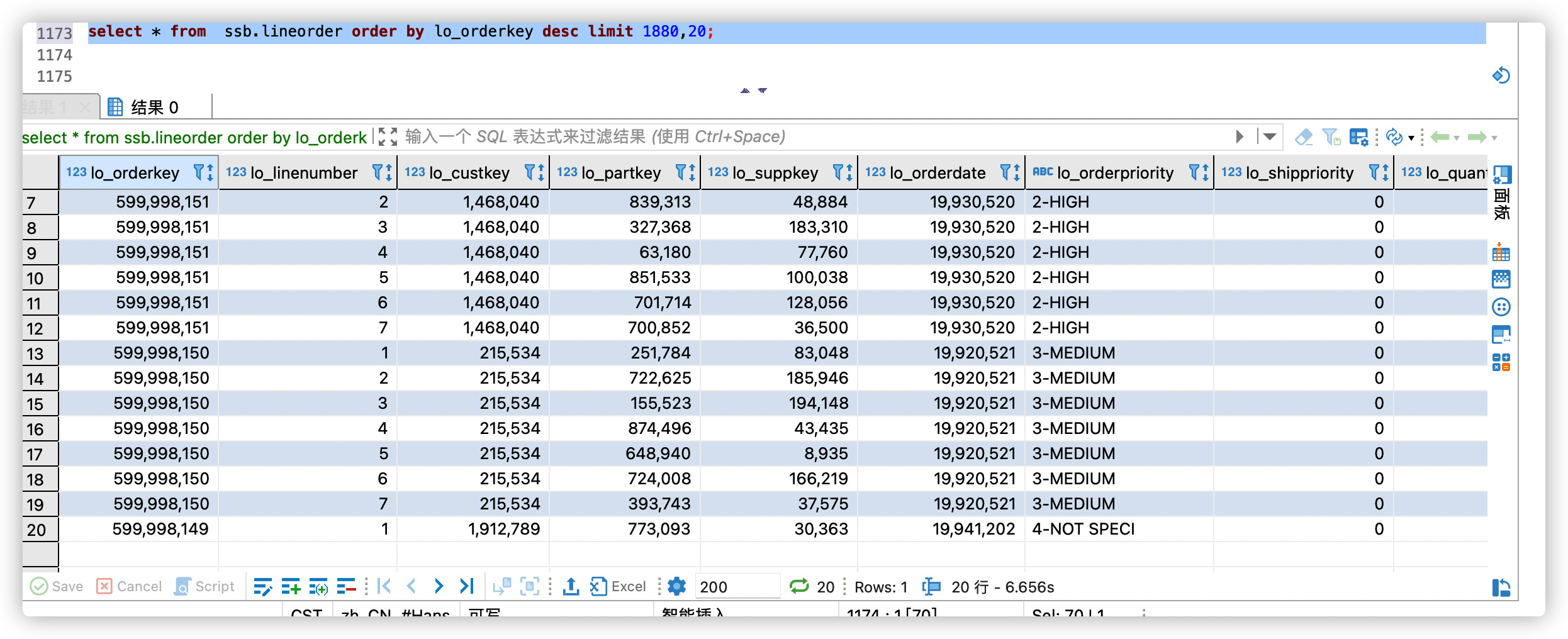The width and height of the screenshot is (1568, 639).
Task: Open result set settings gear icon
Action: [676, 587]
